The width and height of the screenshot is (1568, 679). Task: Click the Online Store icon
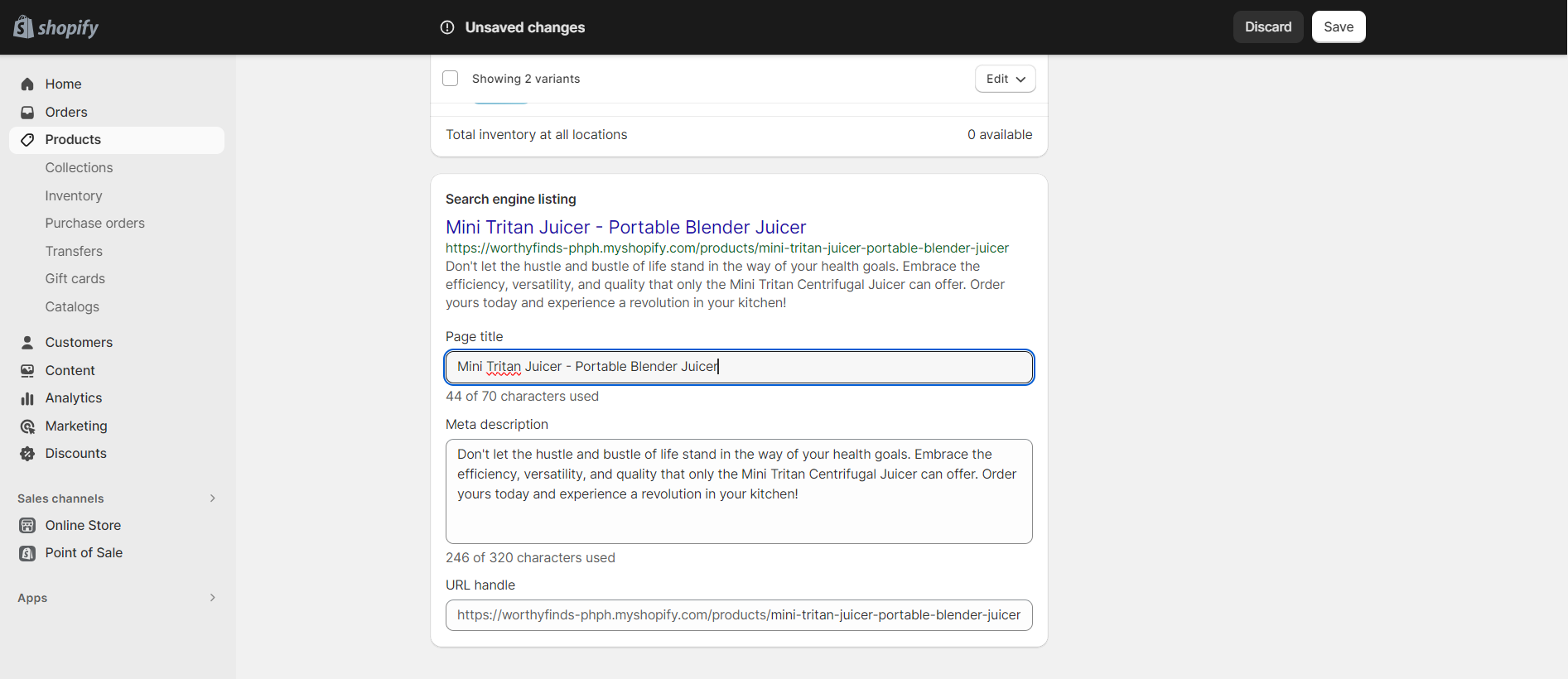[27, 526]
